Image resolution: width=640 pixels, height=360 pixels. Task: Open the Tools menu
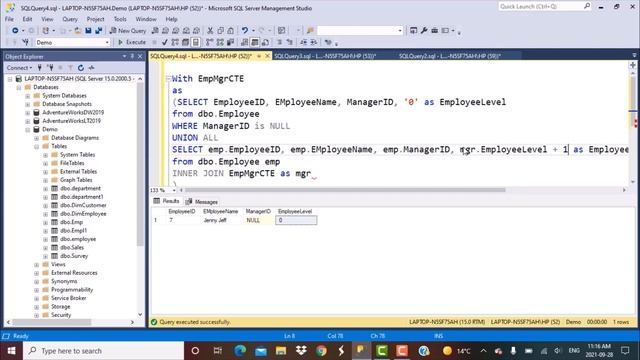(120, 19)
